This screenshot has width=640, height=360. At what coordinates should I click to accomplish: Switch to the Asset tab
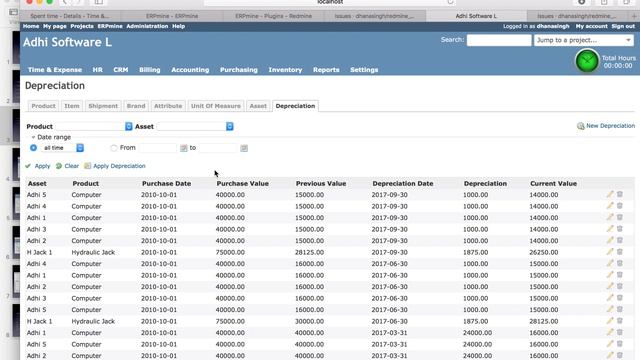[258, 106]
